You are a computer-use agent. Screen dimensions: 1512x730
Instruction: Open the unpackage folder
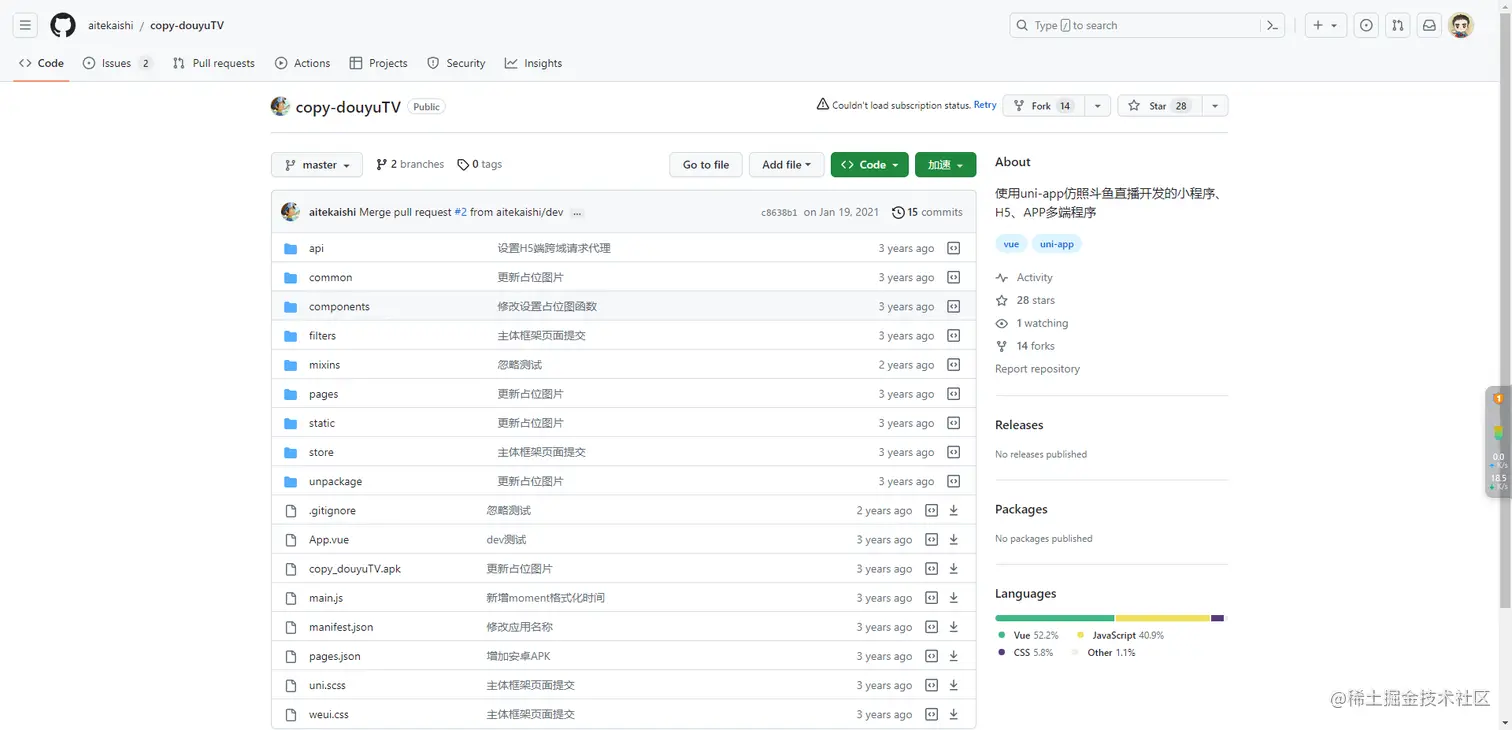[x=336, y=481]
